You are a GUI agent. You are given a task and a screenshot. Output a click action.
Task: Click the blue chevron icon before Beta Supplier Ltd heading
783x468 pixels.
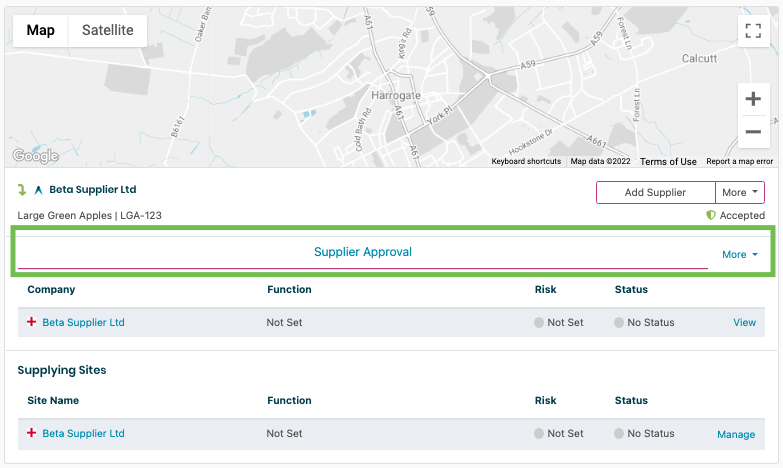tap(39, 190)
